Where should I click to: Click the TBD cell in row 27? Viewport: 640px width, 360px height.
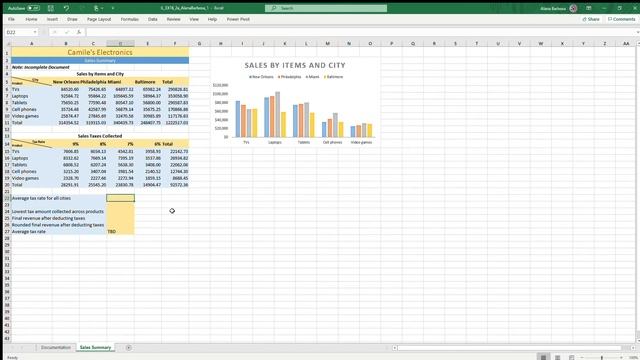(x=120, y=231)
